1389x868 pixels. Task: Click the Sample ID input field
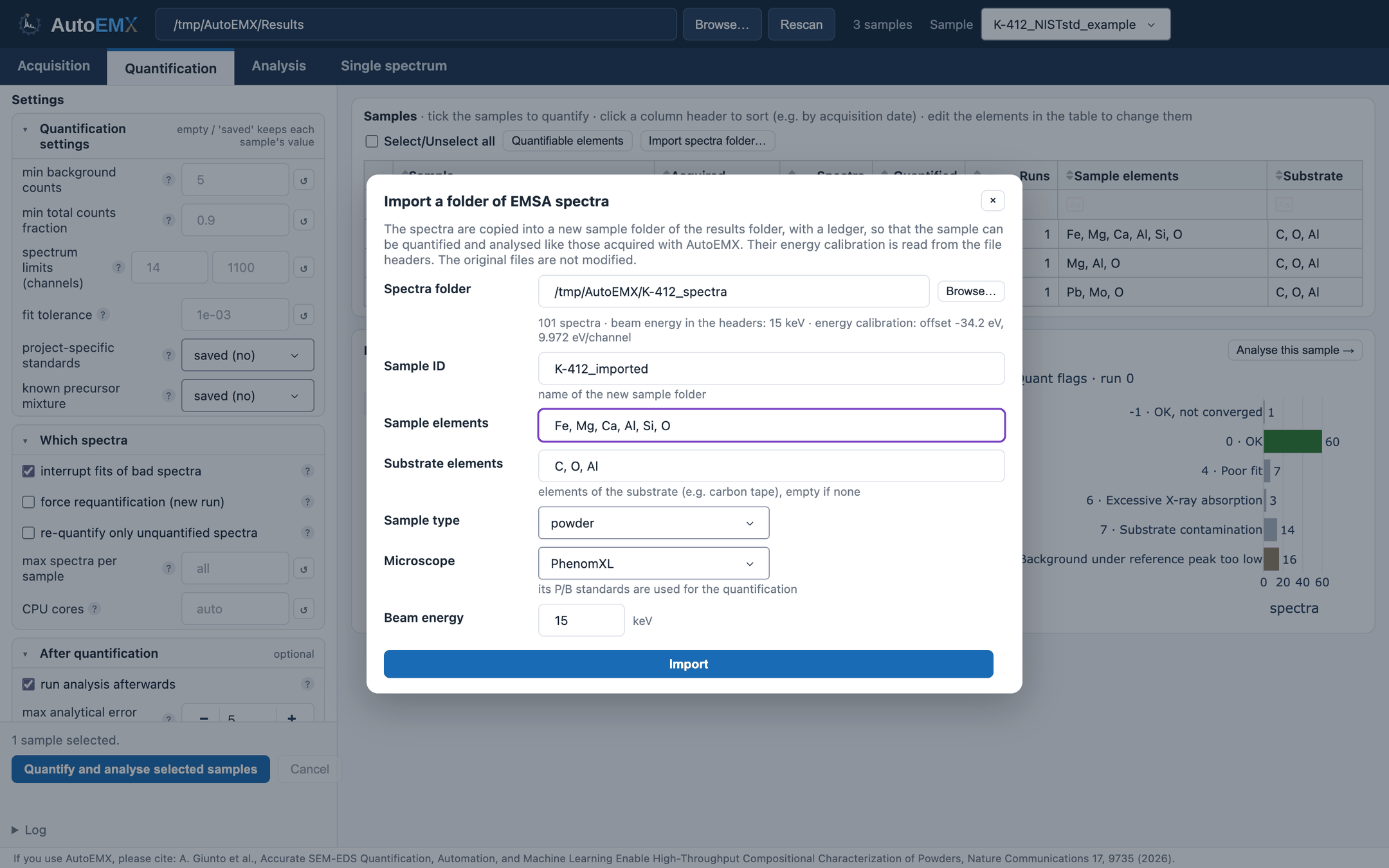click(771, 369)
